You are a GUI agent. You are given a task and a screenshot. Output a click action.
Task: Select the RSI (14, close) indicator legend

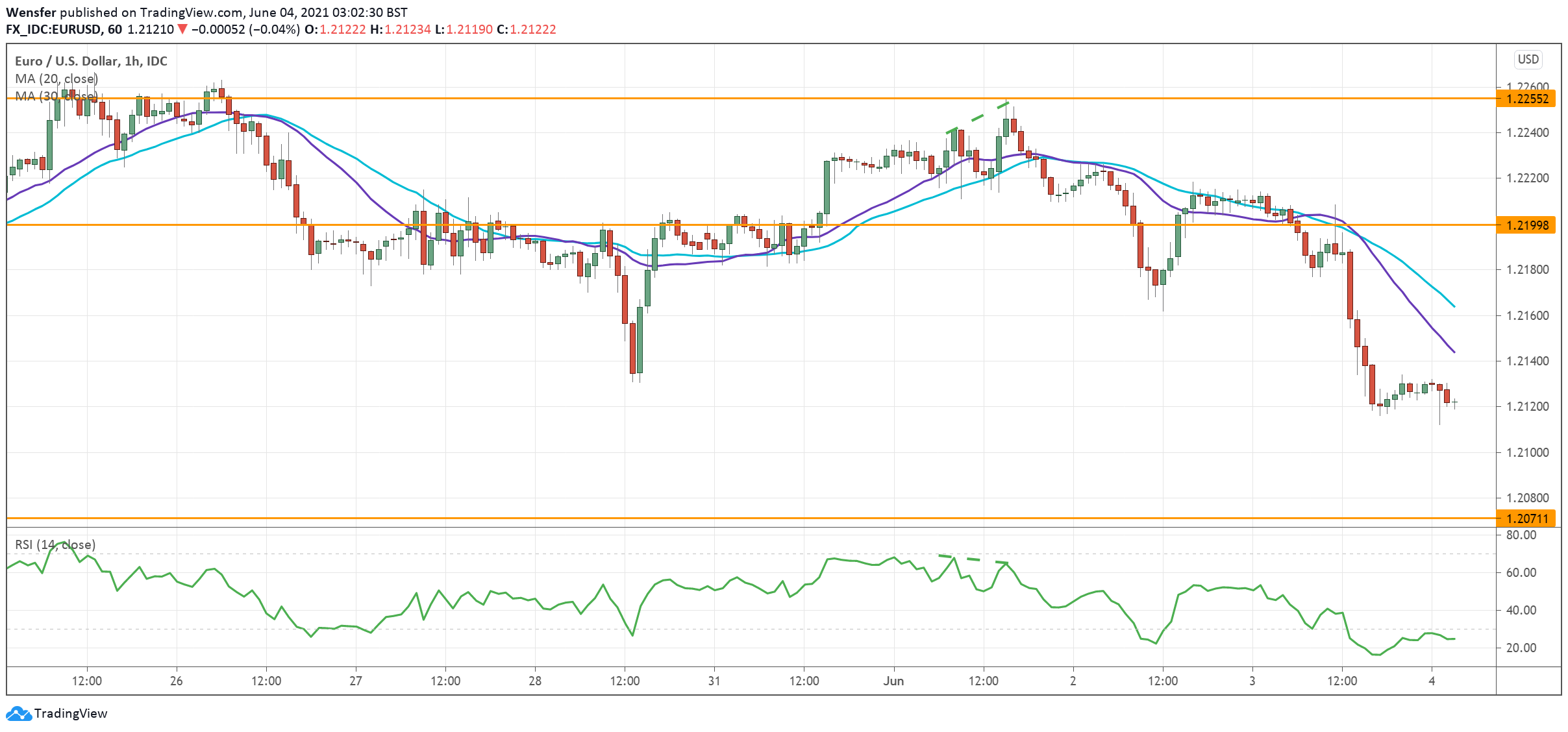(x=55, y=544)
